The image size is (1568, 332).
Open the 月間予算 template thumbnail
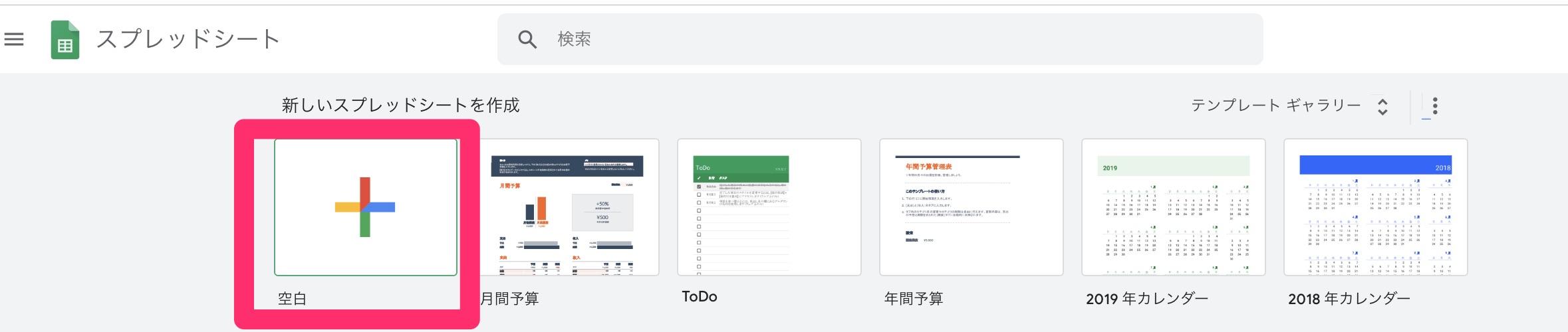click(x=569, y=207)
